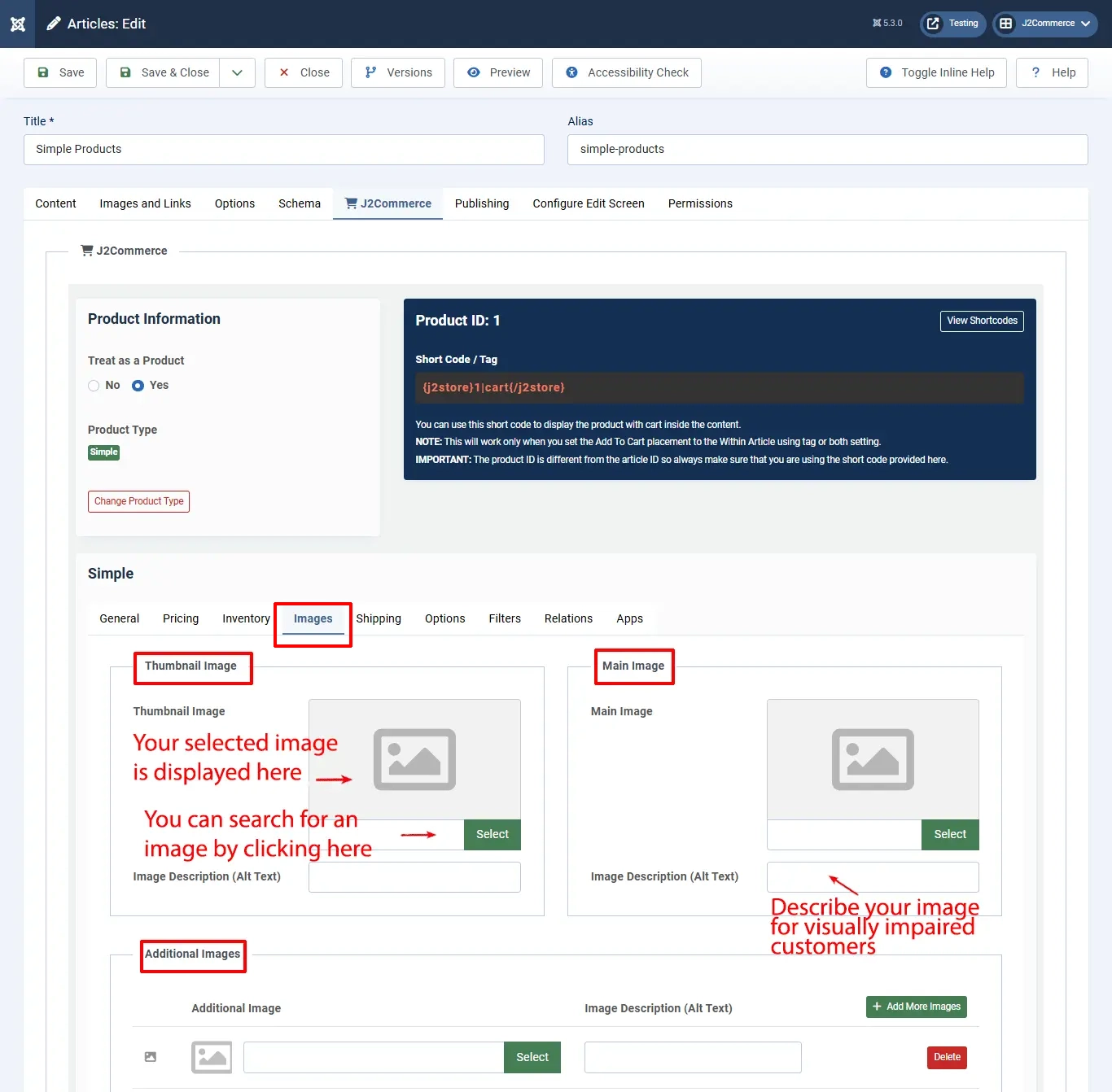Switch to the Content tab
The width and height of the screenshot is (1112, 1092).
[55, 203]
